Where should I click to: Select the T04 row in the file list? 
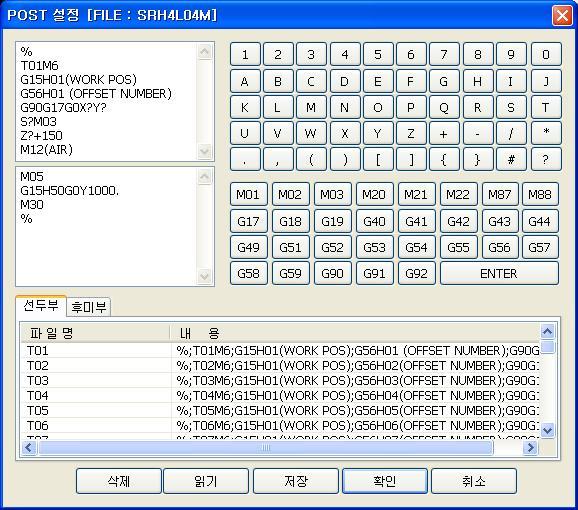280,395
